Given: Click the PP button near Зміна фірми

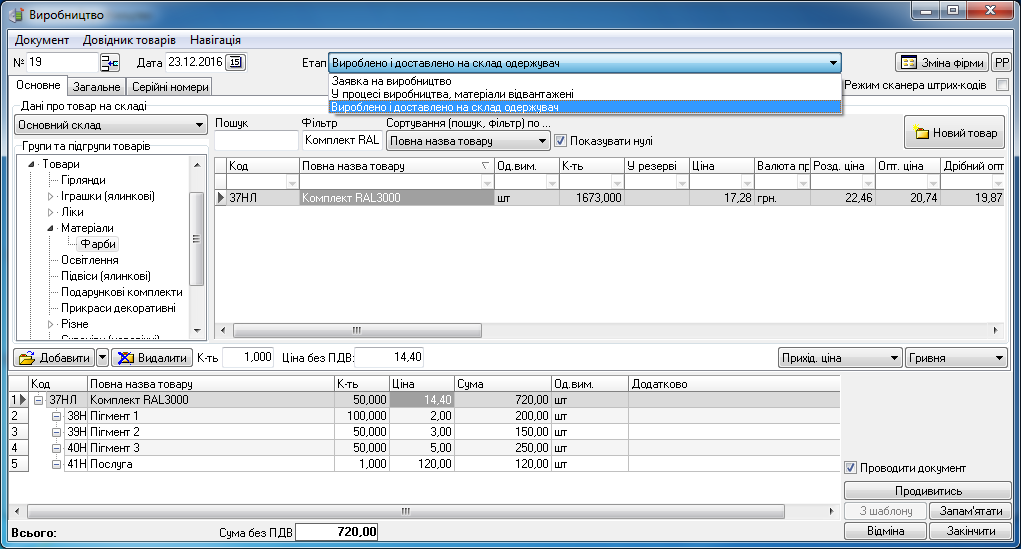Looking at the screenshot, I should (1002, 63).
